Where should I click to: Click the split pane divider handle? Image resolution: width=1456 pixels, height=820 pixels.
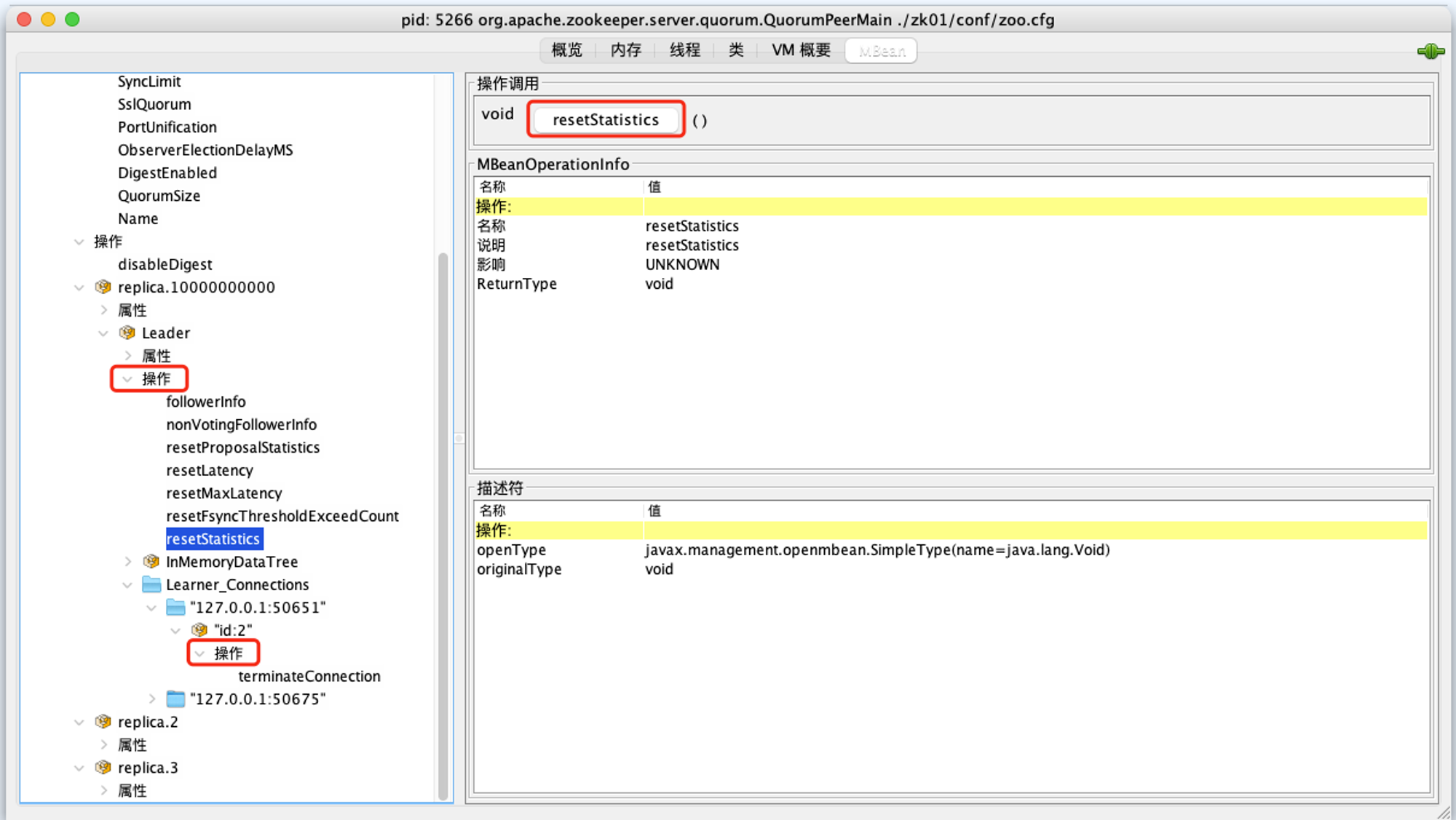pos(459,438)
